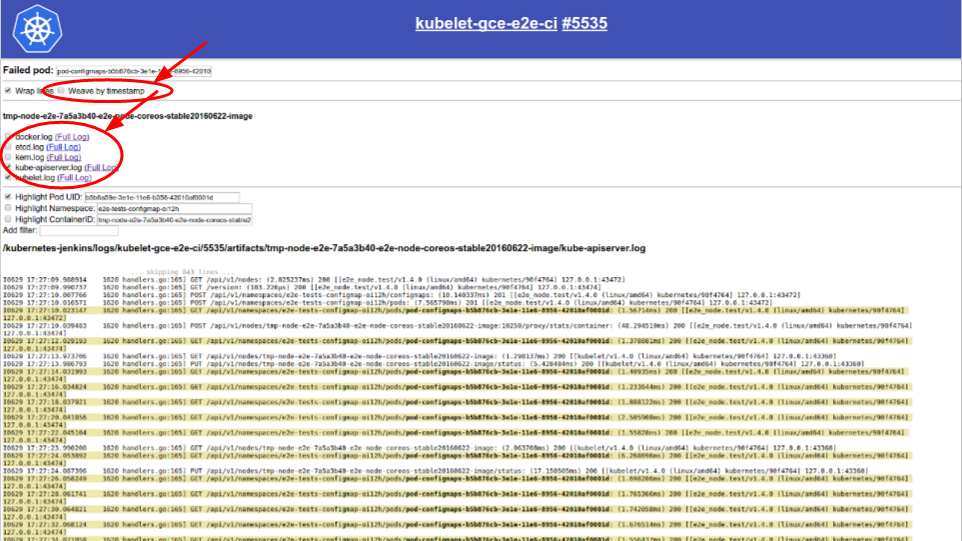
Task: Open Full Log link for kube-apiserver.log
Action: click(x=101, y=167)
